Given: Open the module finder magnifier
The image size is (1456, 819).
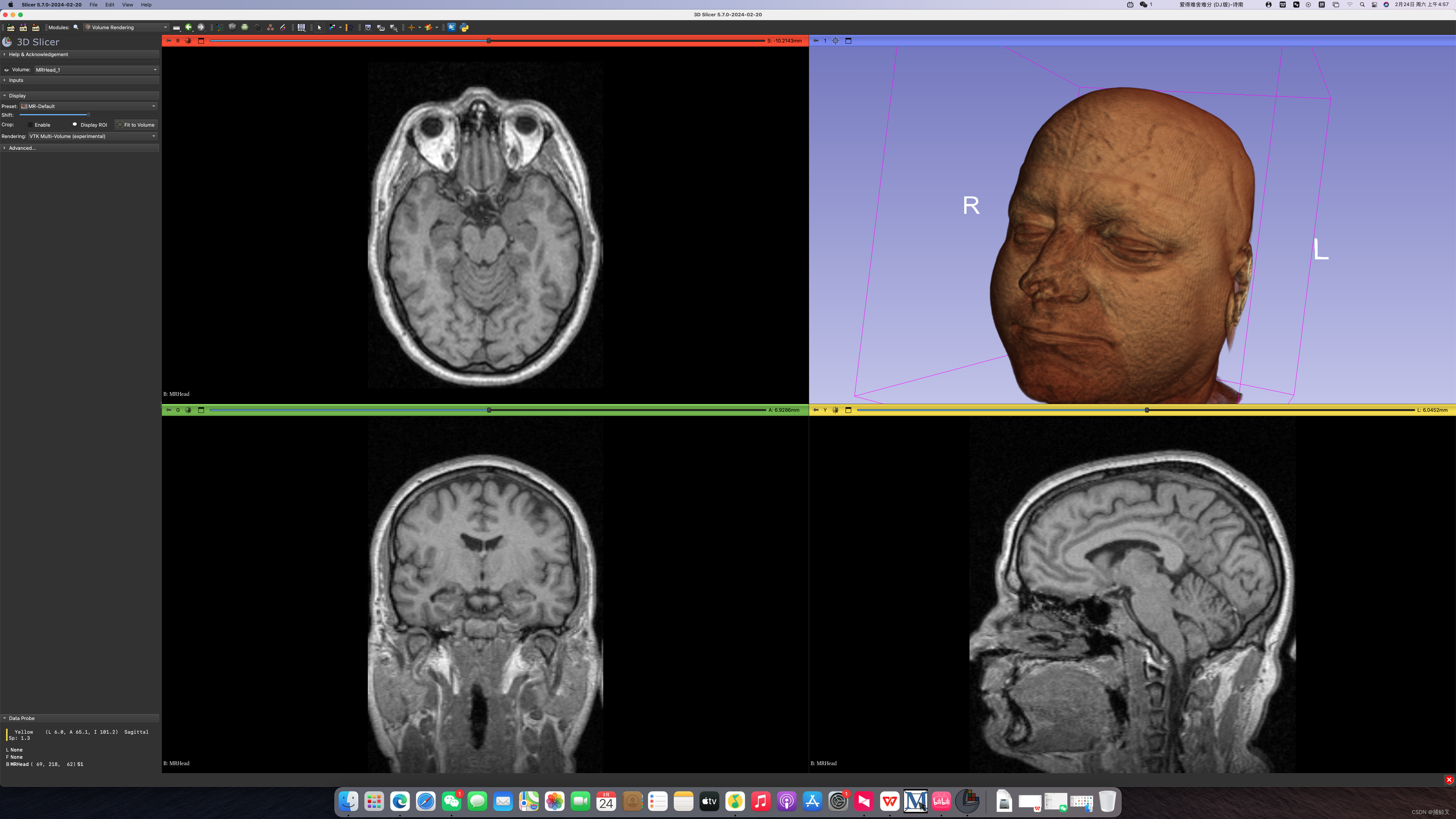Looking at the screenshot, I should pyautogui.click(x=76, y=27).
